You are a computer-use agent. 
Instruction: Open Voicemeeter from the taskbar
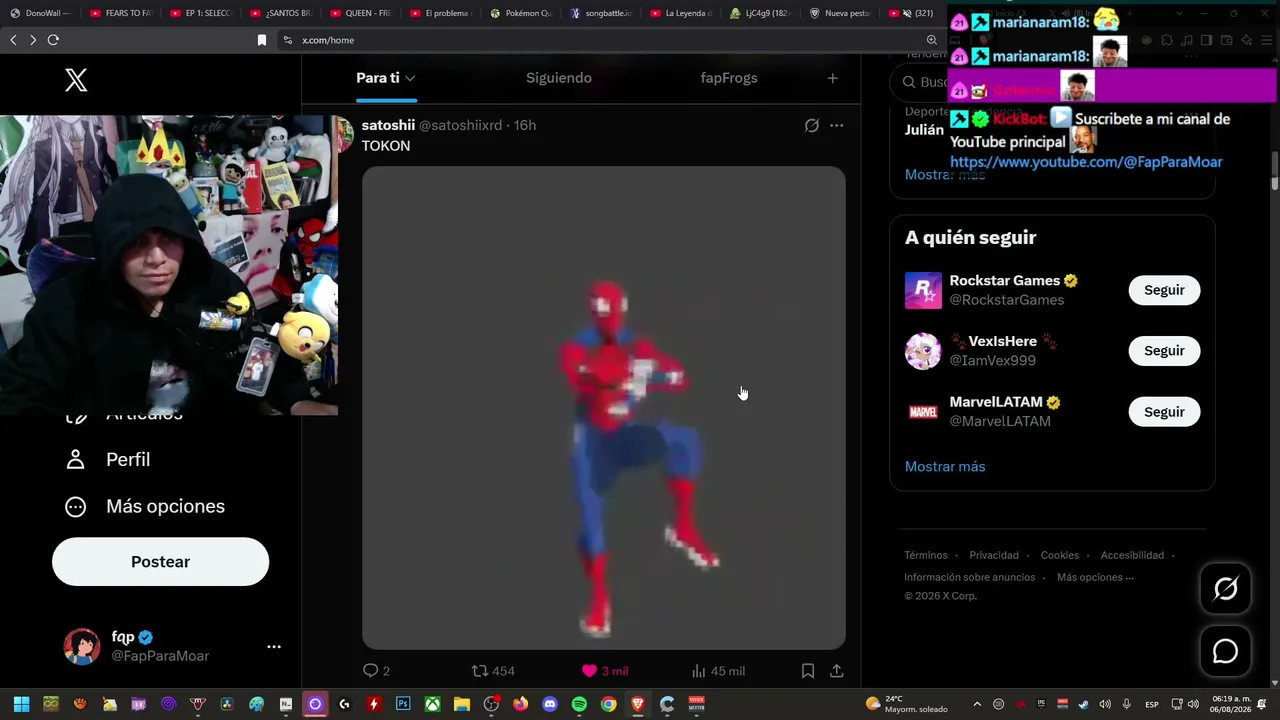[696, 704]
